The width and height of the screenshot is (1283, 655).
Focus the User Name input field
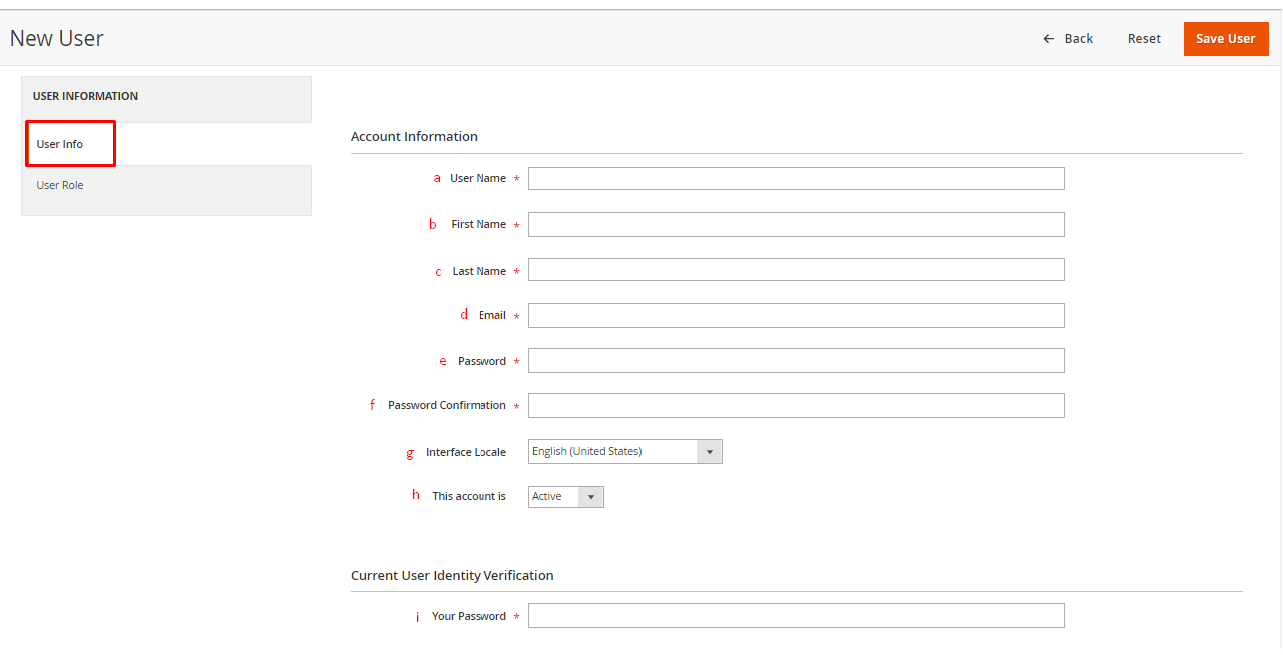click(796, 178)
